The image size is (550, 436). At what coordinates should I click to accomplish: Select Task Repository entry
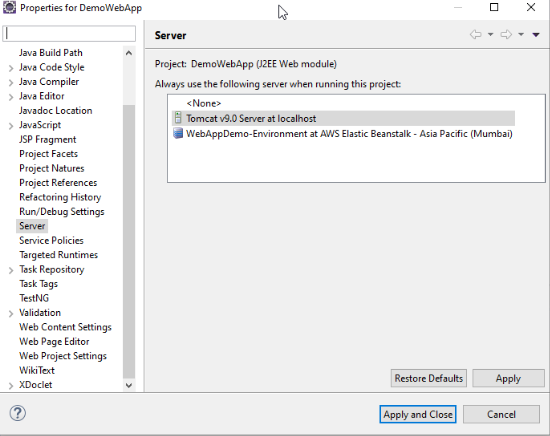coord(52,269)
